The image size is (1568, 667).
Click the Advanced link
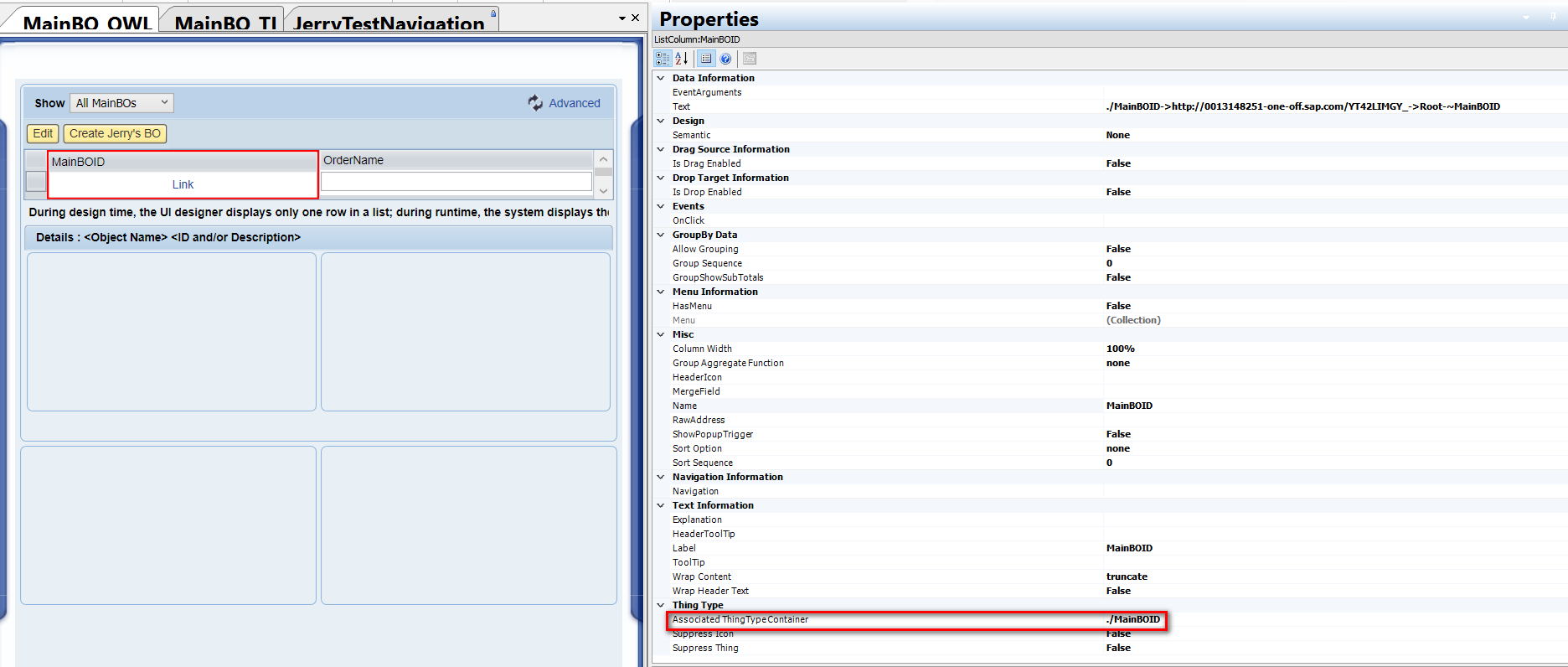575,103
